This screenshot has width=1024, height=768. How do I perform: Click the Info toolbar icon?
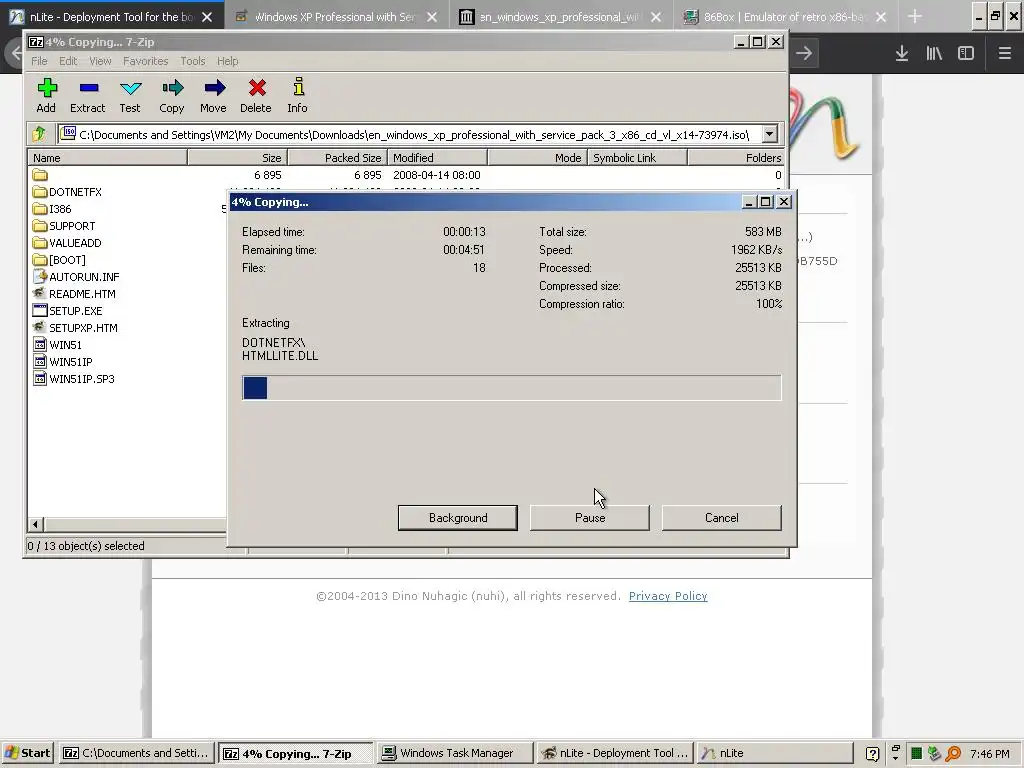point(298,87)
